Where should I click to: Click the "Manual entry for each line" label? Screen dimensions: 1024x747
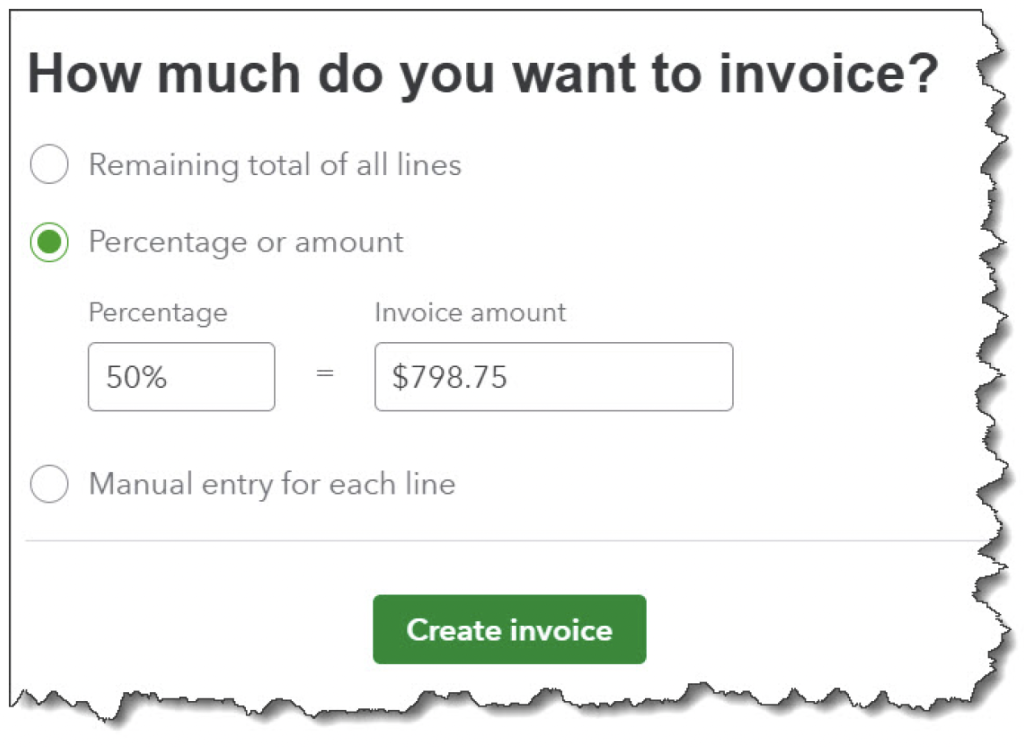coord(272,485)
